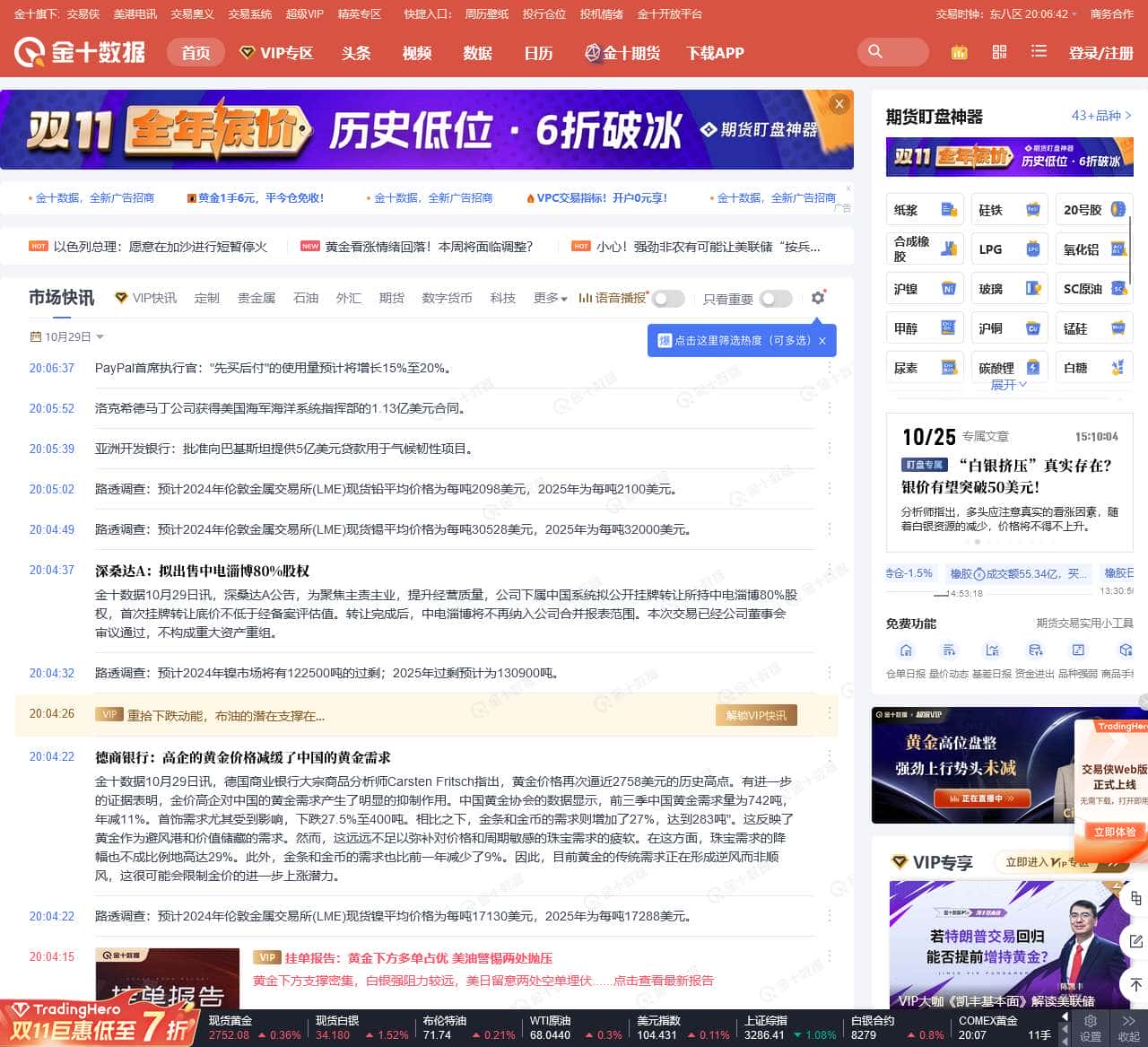Expand futures list with 展开

coord(1009,385)
